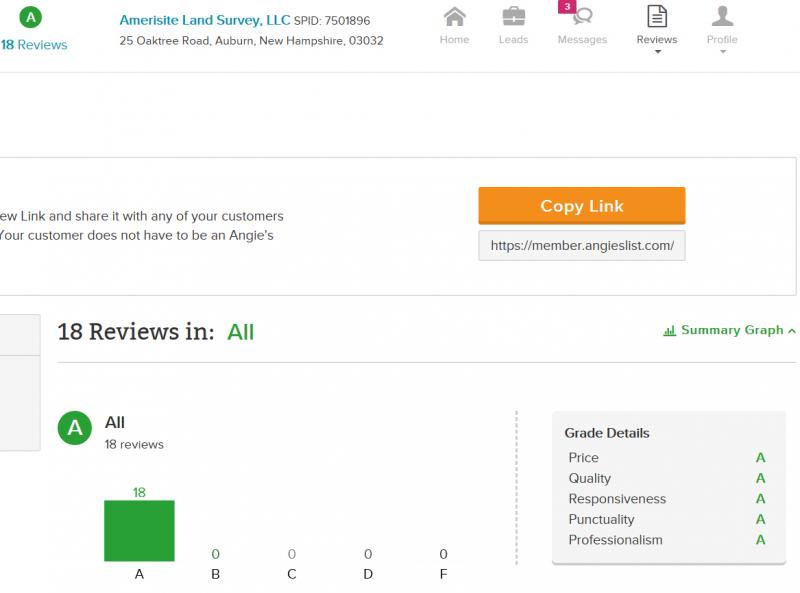Click Amerisite Land Survey, LLC company name
This screenshot has width=800, height=593.
204,20
